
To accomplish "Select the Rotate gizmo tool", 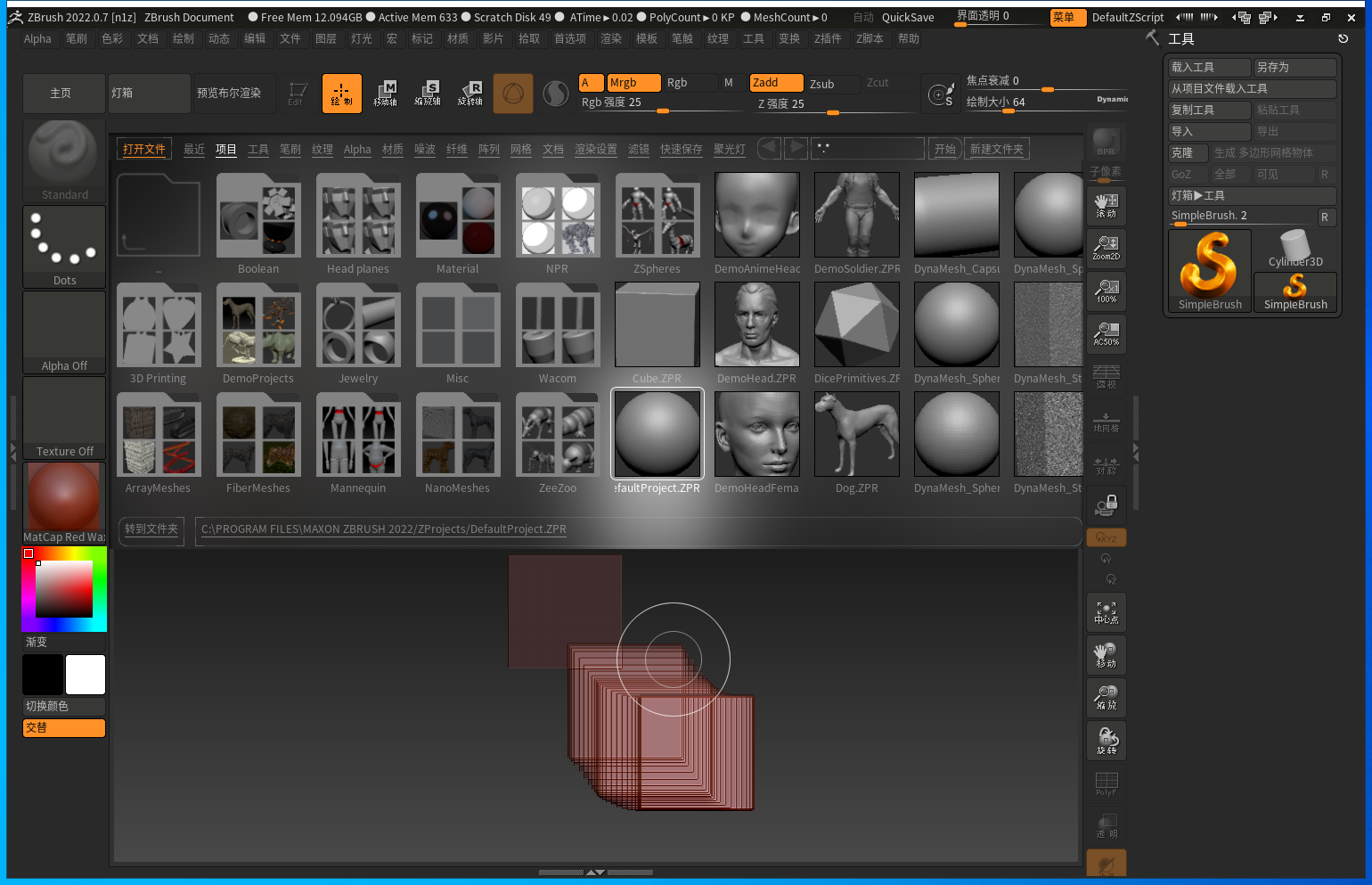I will [470, 93].
